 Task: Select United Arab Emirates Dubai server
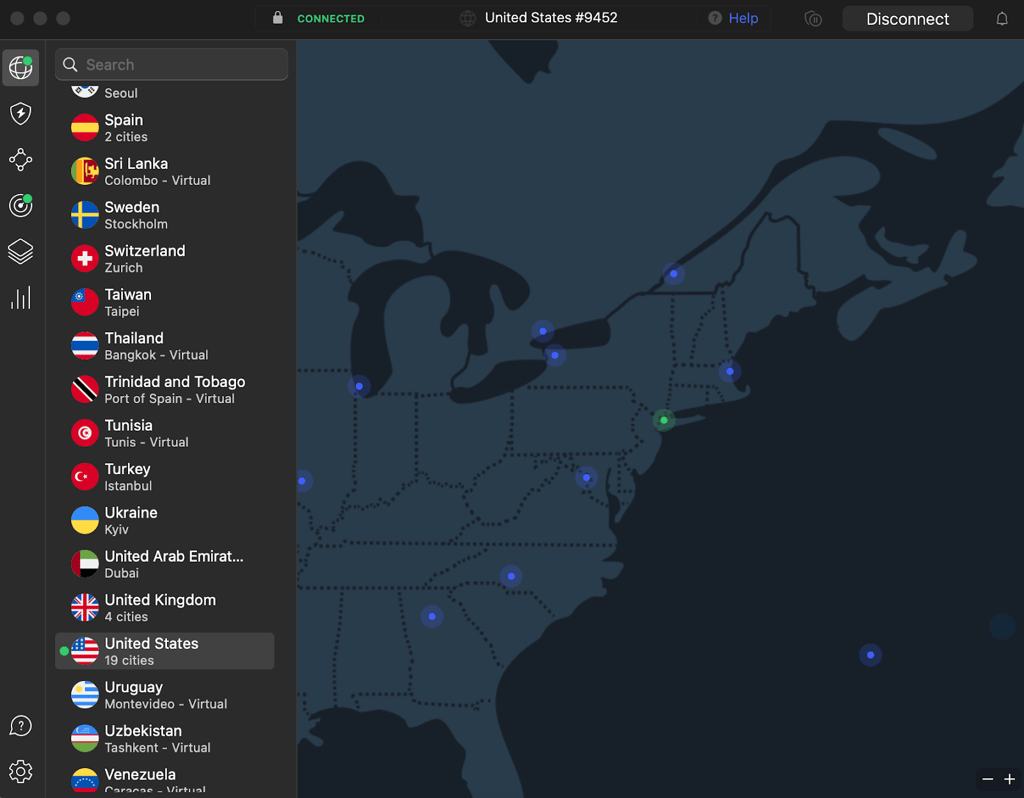pos(165,564)
